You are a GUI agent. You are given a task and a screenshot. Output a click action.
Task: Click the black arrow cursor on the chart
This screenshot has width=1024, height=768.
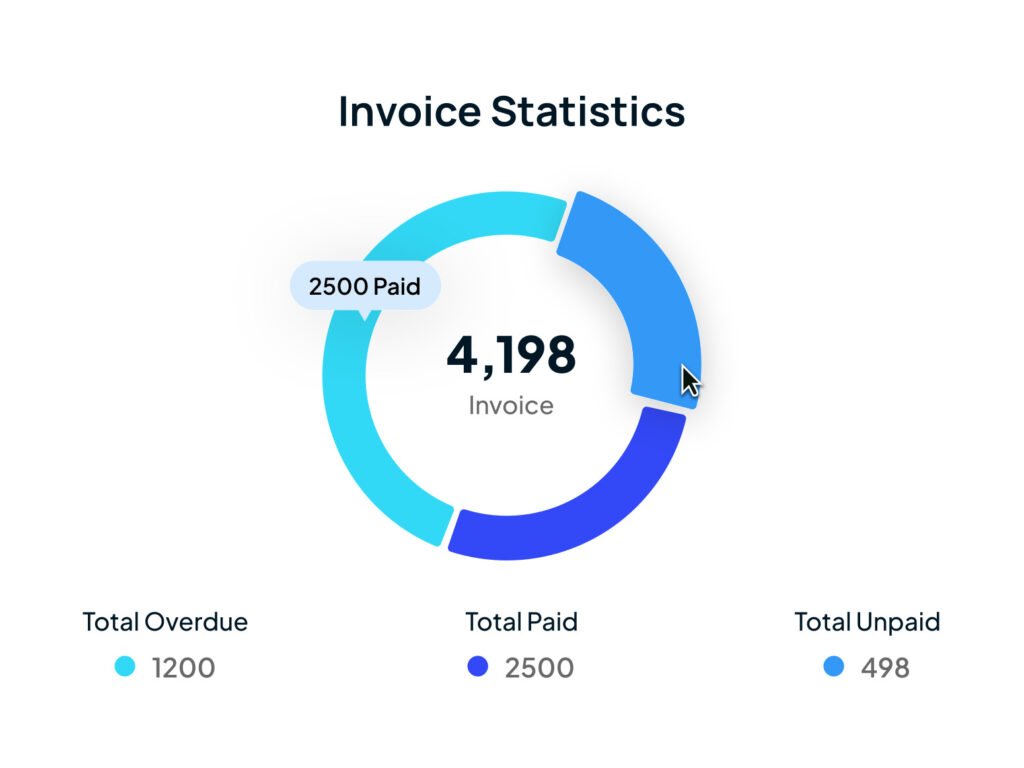tap(690, 381)
